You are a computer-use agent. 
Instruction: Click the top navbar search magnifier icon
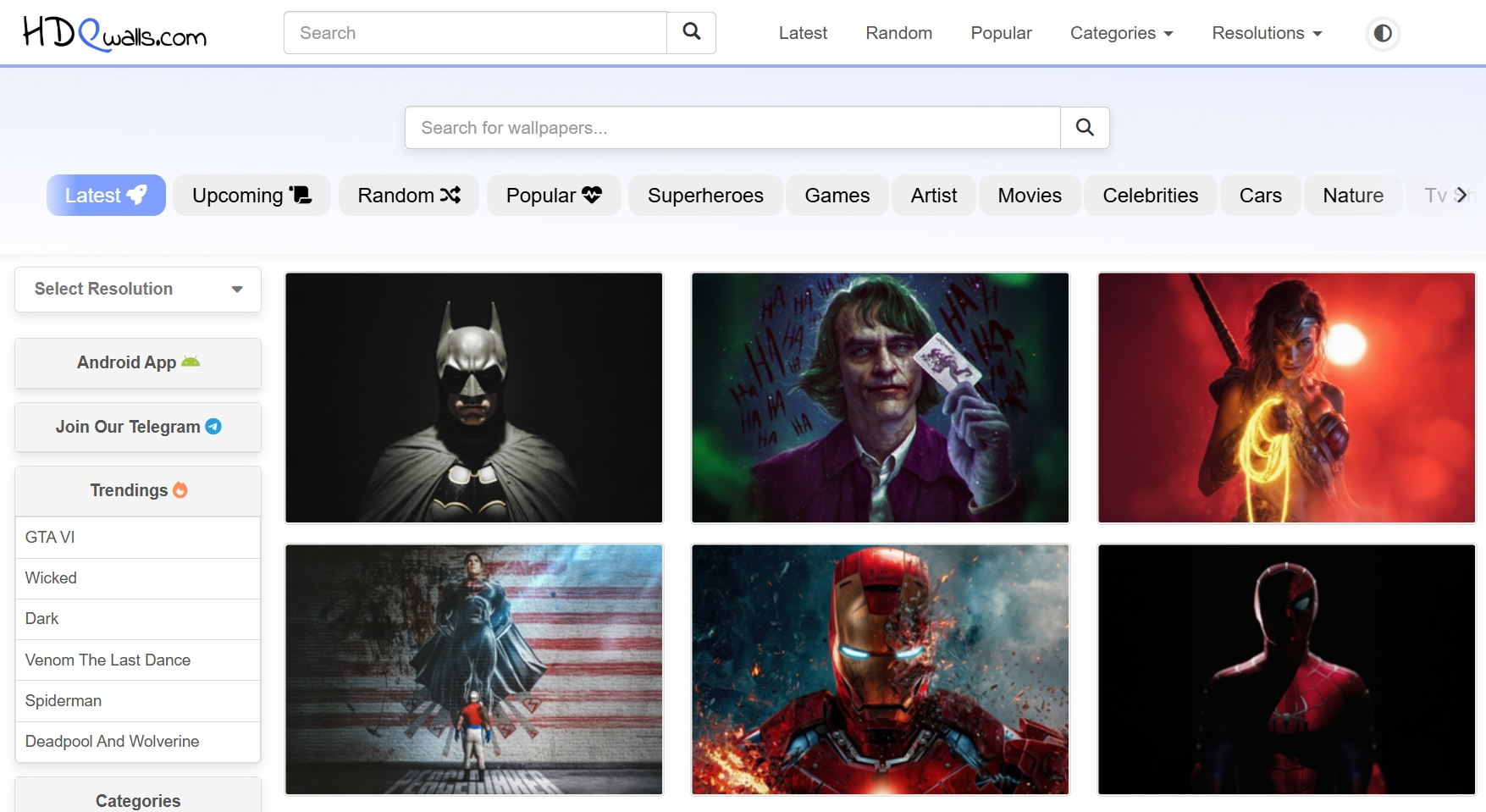[691, 33]
